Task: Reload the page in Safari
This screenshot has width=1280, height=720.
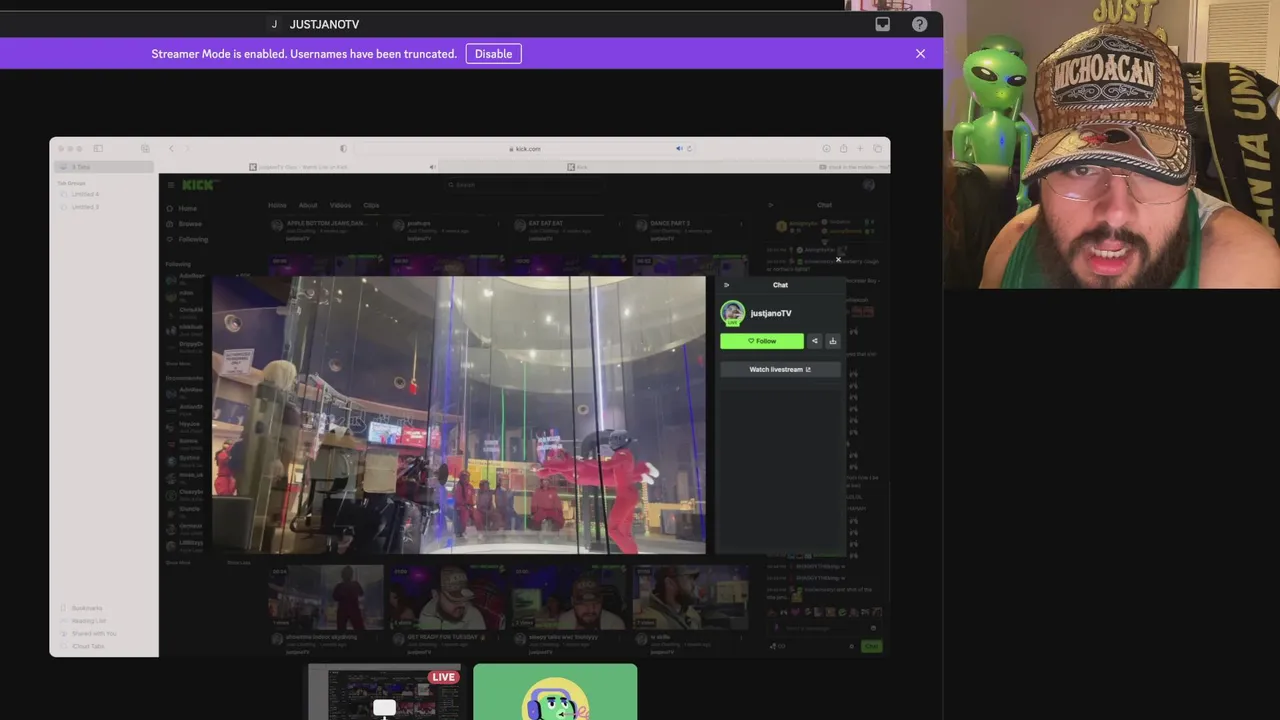Action: pyautogui.click(x=689, y=149)
